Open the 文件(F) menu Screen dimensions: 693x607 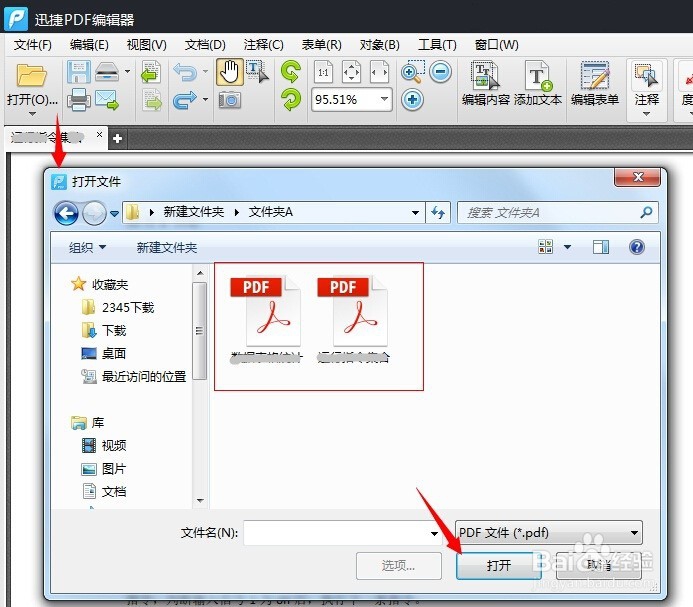click(32, 45)
